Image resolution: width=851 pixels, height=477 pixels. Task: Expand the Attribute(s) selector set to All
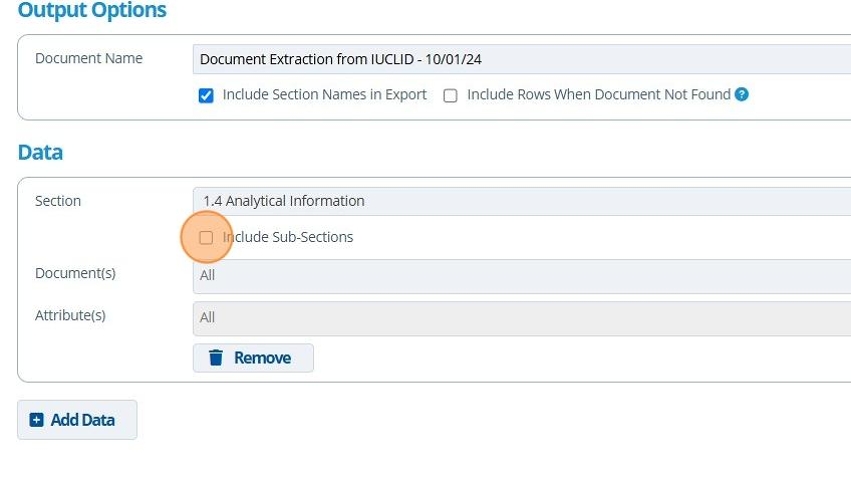coord(520,317)
